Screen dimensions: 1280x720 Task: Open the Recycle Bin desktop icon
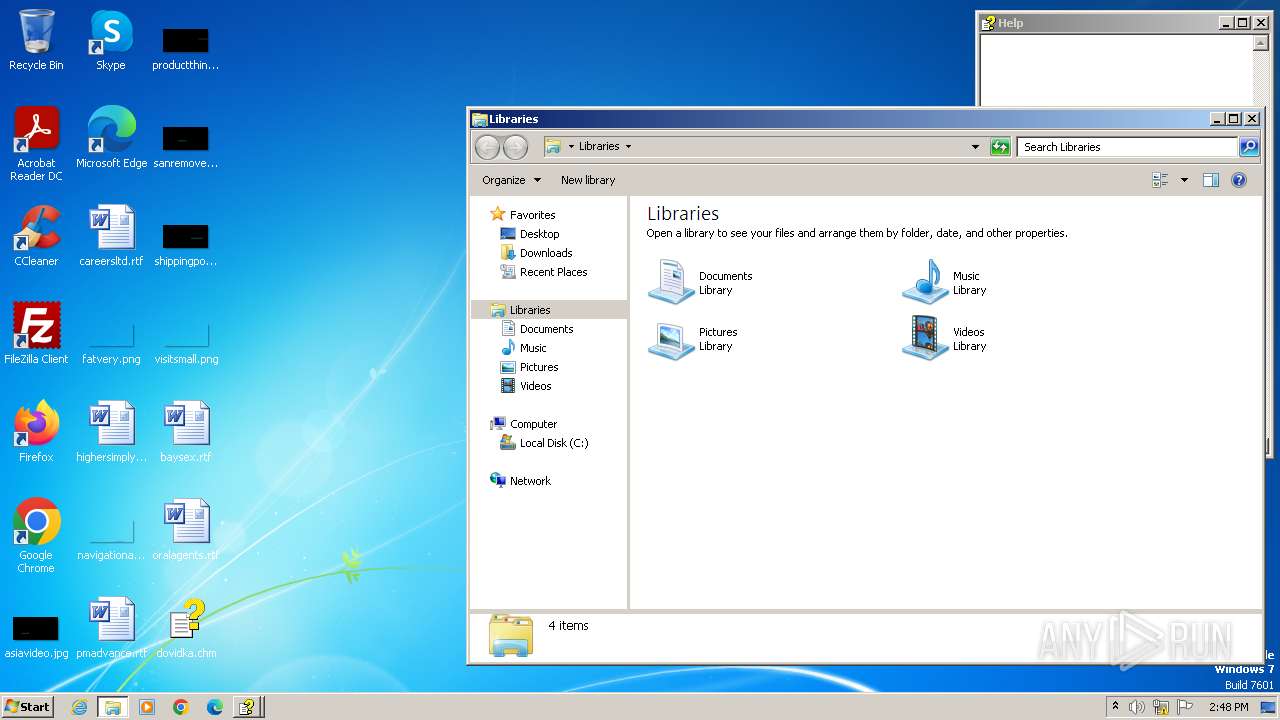point(36,40)
